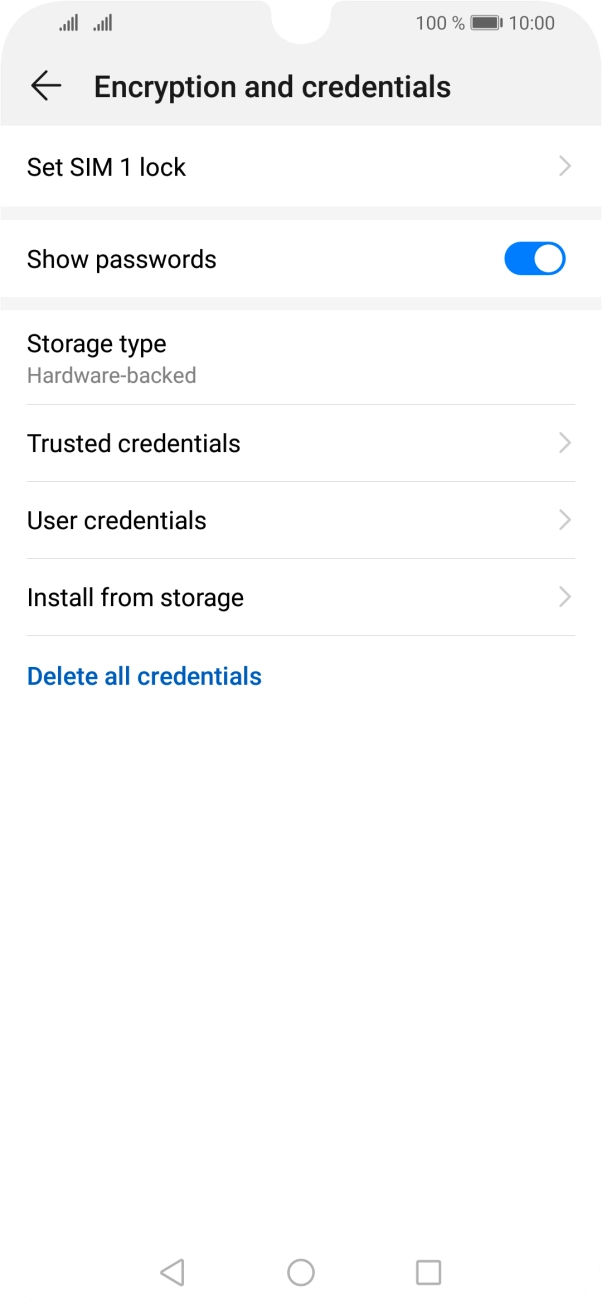Select User credentials entry
The width and height of the screenshot is (602, 1306).
(117, 520)
